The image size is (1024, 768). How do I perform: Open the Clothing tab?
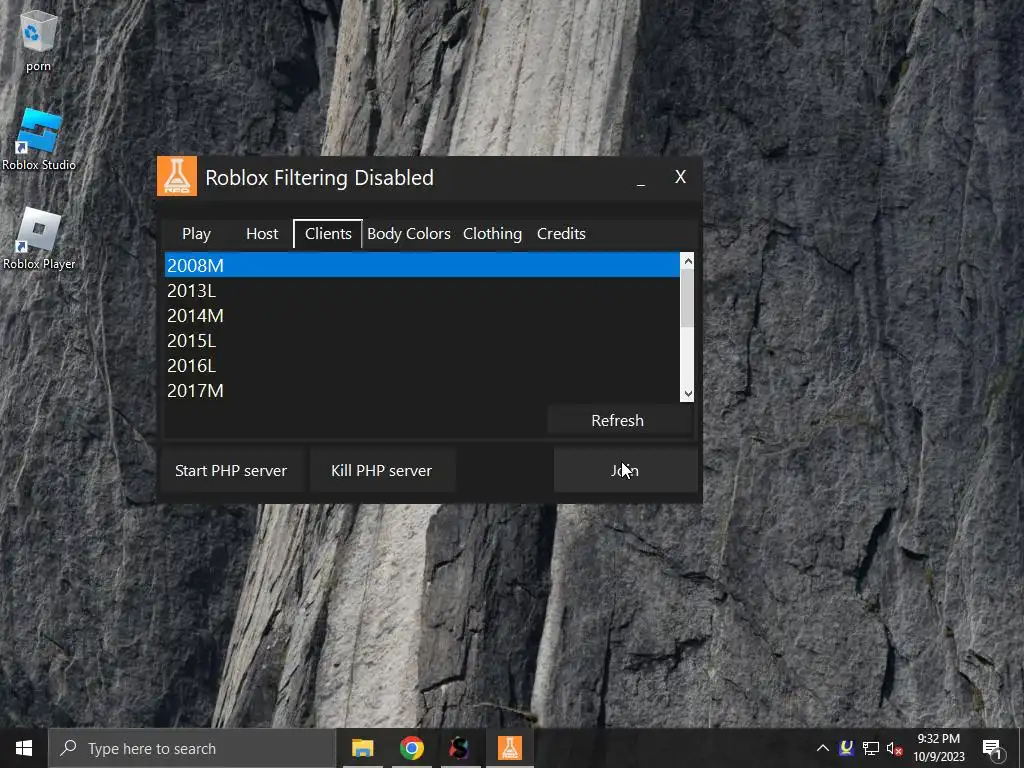pyautogui.click(x=492, y=234)
